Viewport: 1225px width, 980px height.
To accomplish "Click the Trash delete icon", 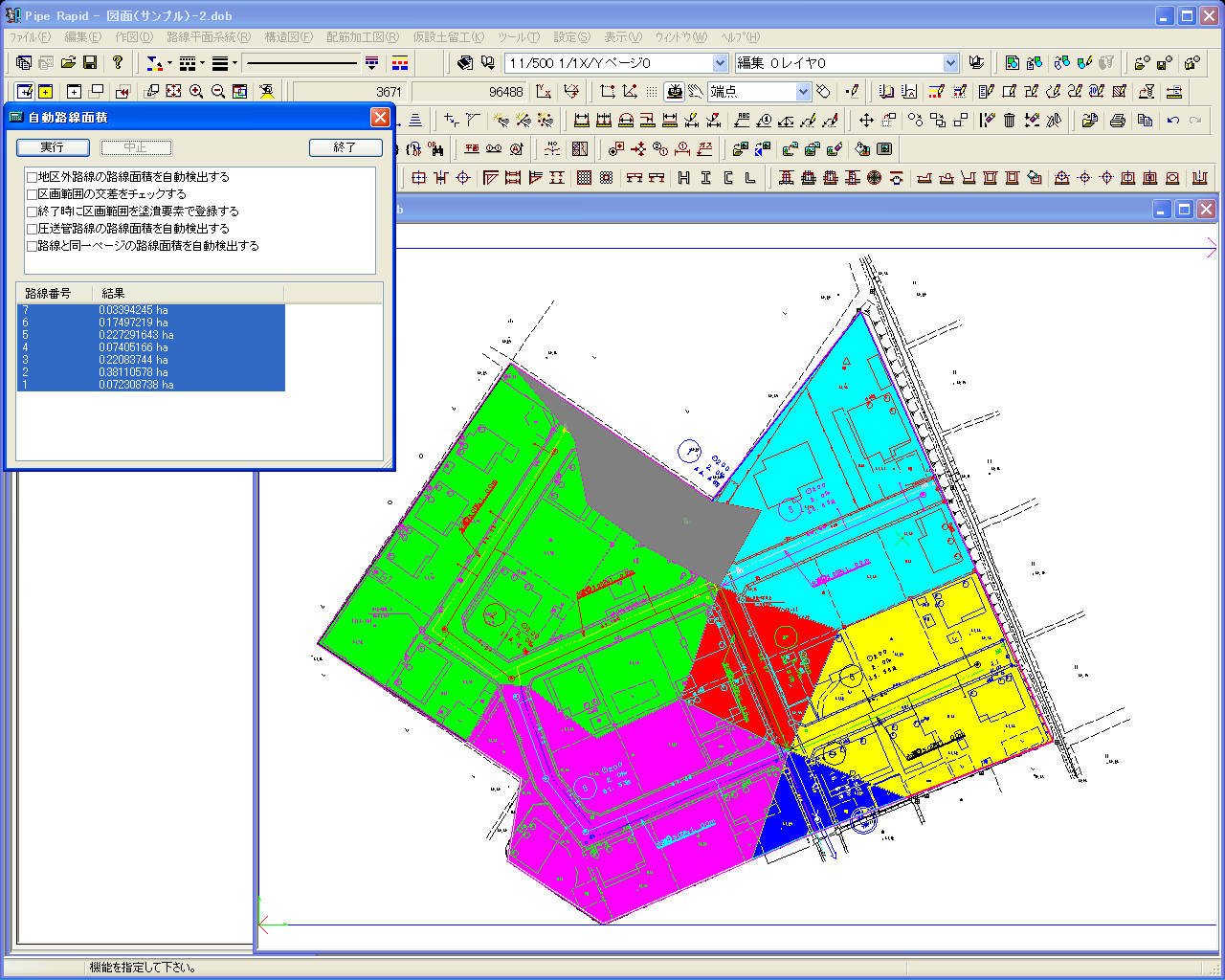I will click(x=1010, y=121).
